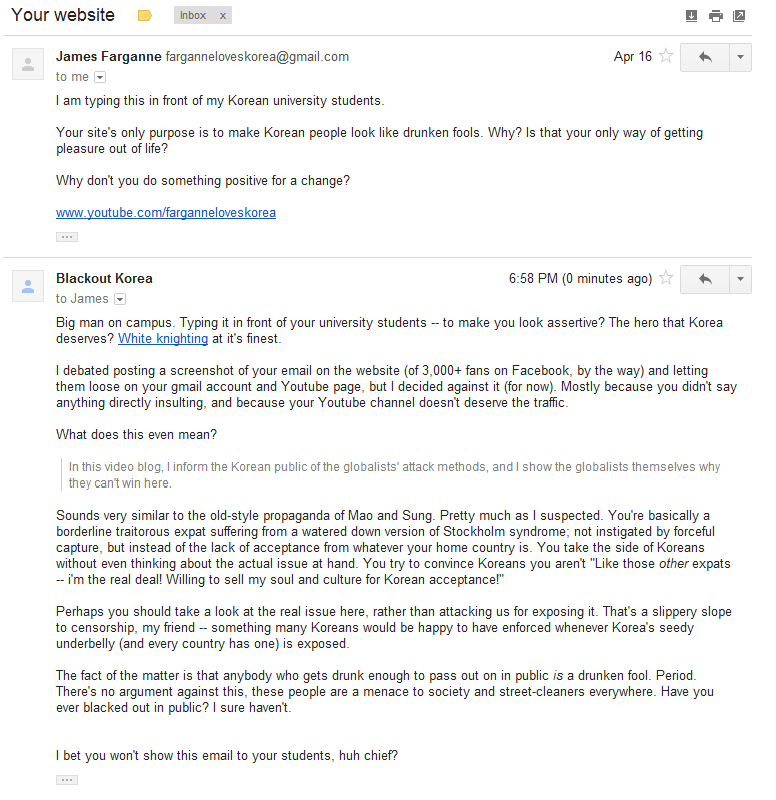Show trimmed content in the first email
This screenshot has width=776, height=800.
66,236
